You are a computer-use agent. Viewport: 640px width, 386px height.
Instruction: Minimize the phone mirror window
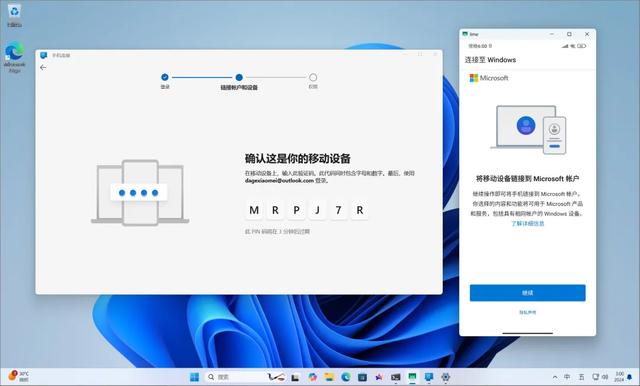click(552, 34)
